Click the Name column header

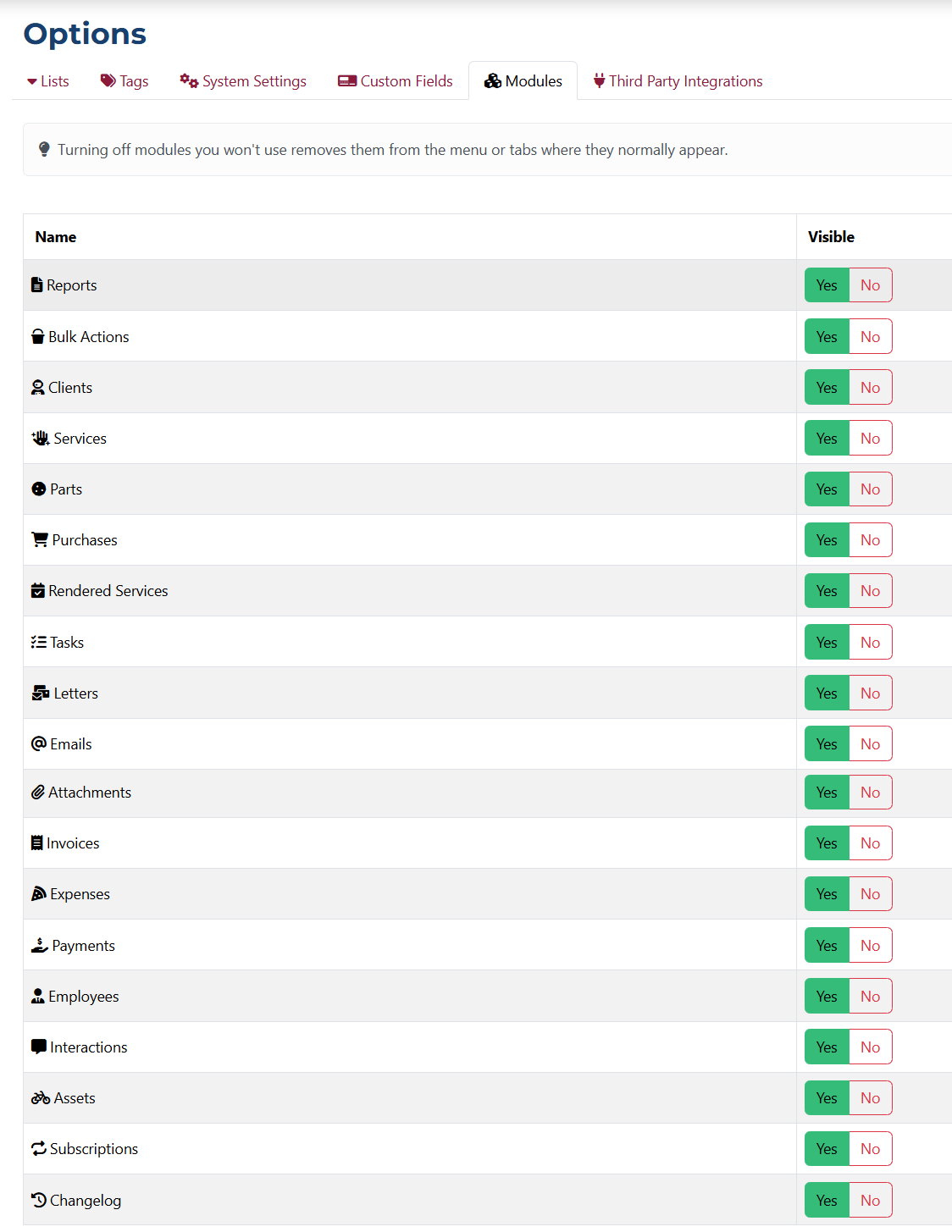tap(55, 237)
